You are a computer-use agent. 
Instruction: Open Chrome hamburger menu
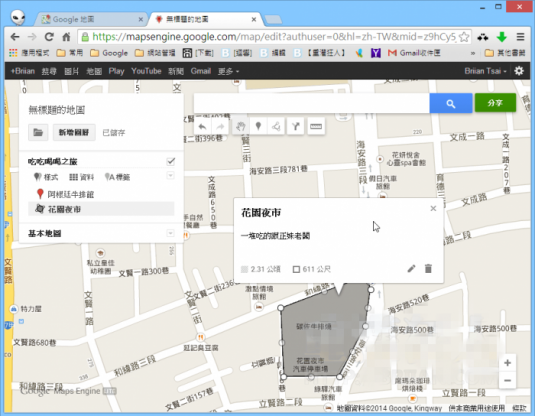pyautogui.click(x=520, y=37)
